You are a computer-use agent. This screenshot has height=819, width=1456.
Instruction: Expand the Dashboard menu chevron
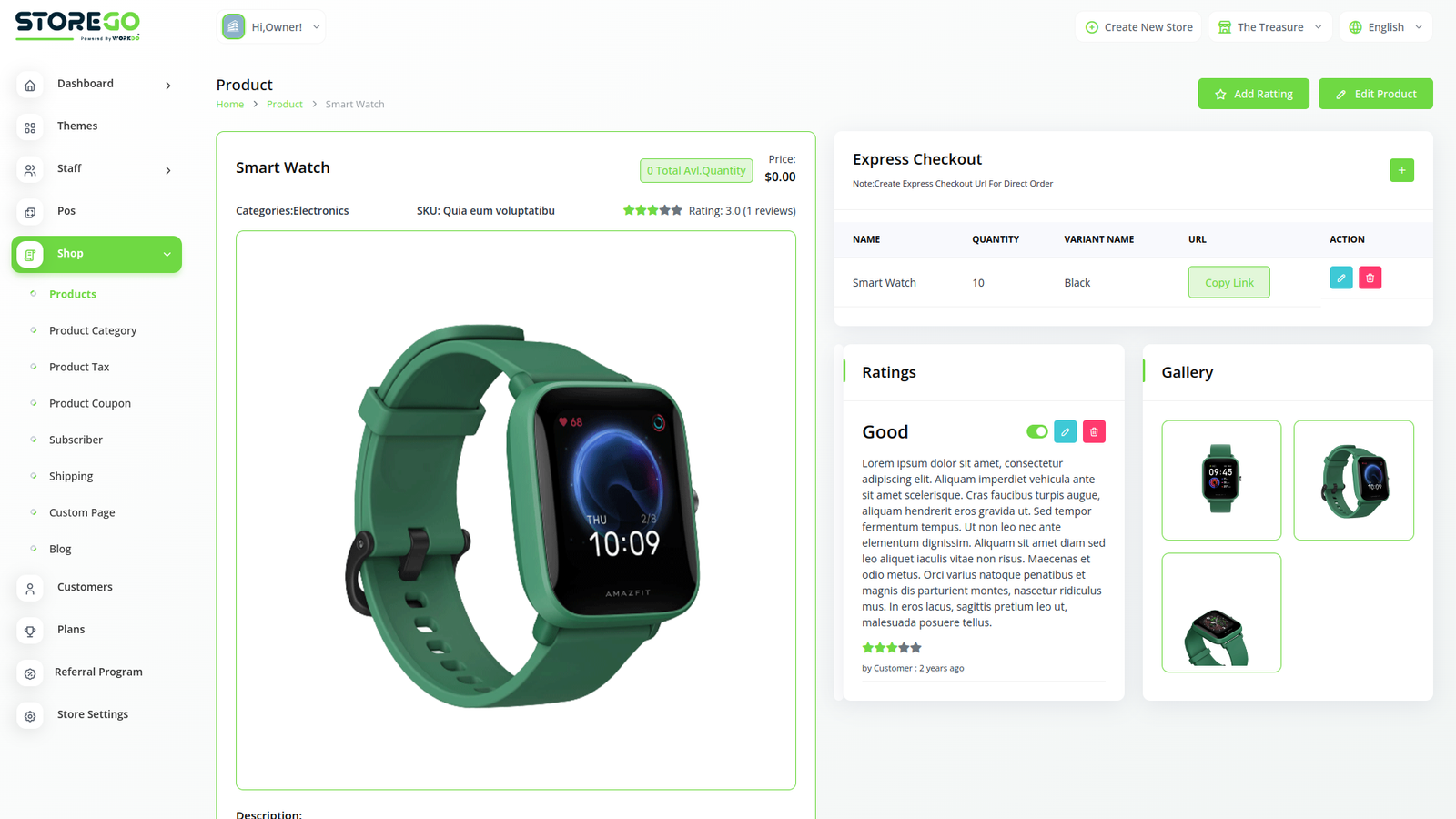coord(168,86)
